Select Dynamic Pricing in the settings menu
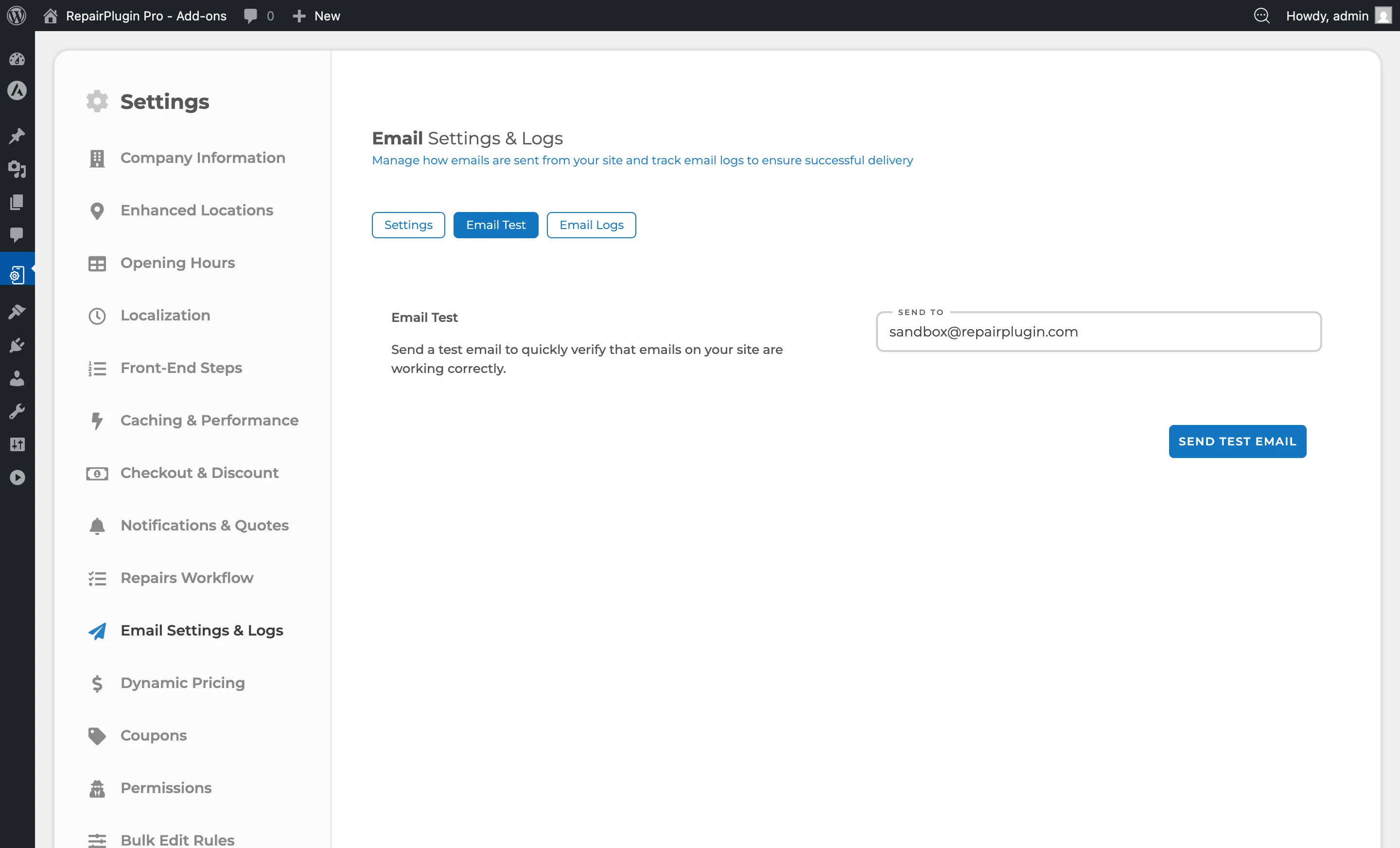This screenshot has width=1400, height=848. tap(182, 683)
